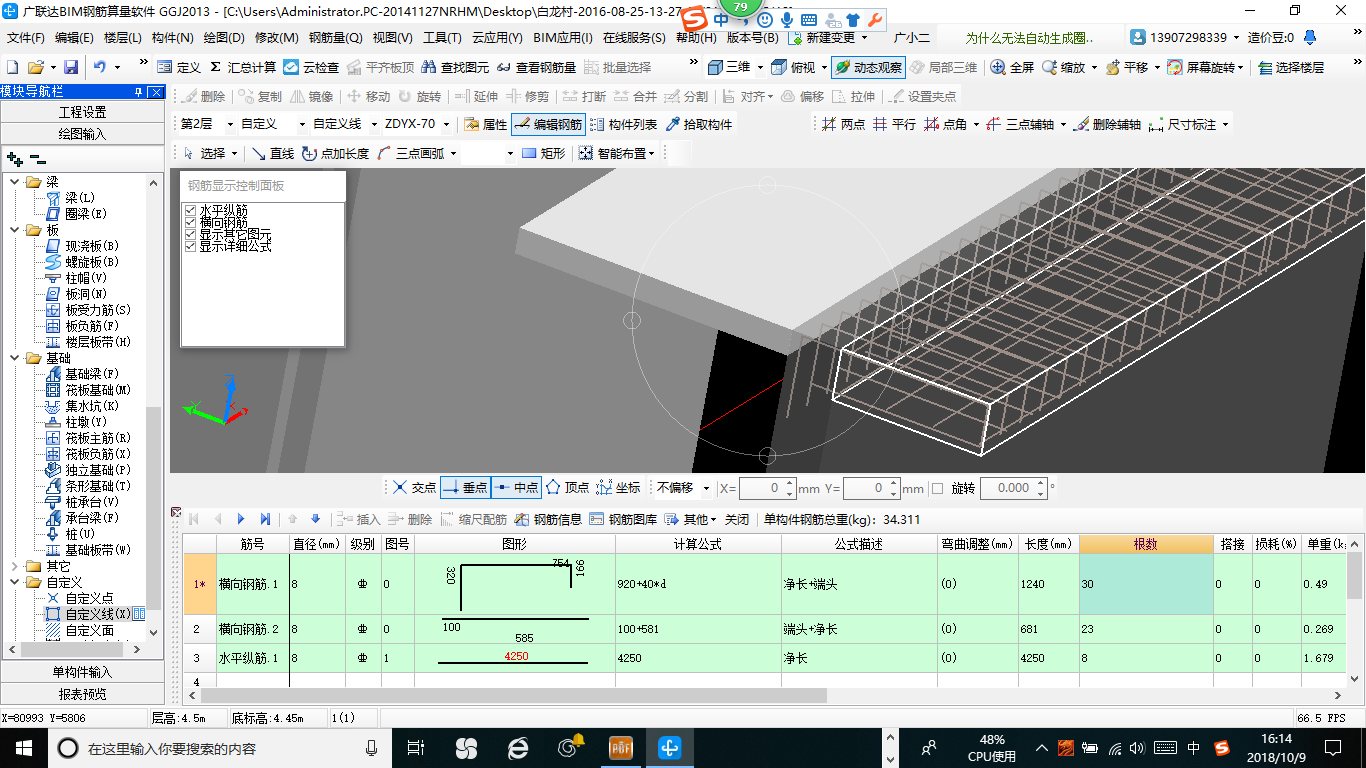Click the undo arrow icon
1366x768 pixels.
[100, 67]
